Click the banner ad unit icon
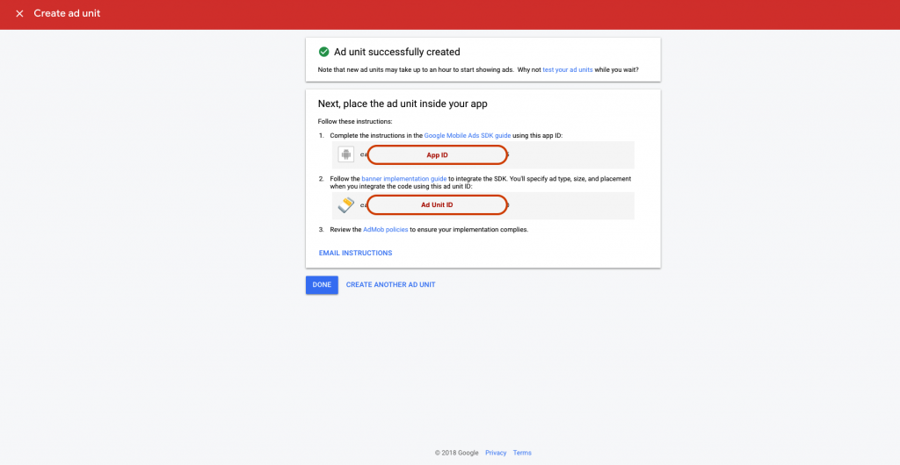 346,205
